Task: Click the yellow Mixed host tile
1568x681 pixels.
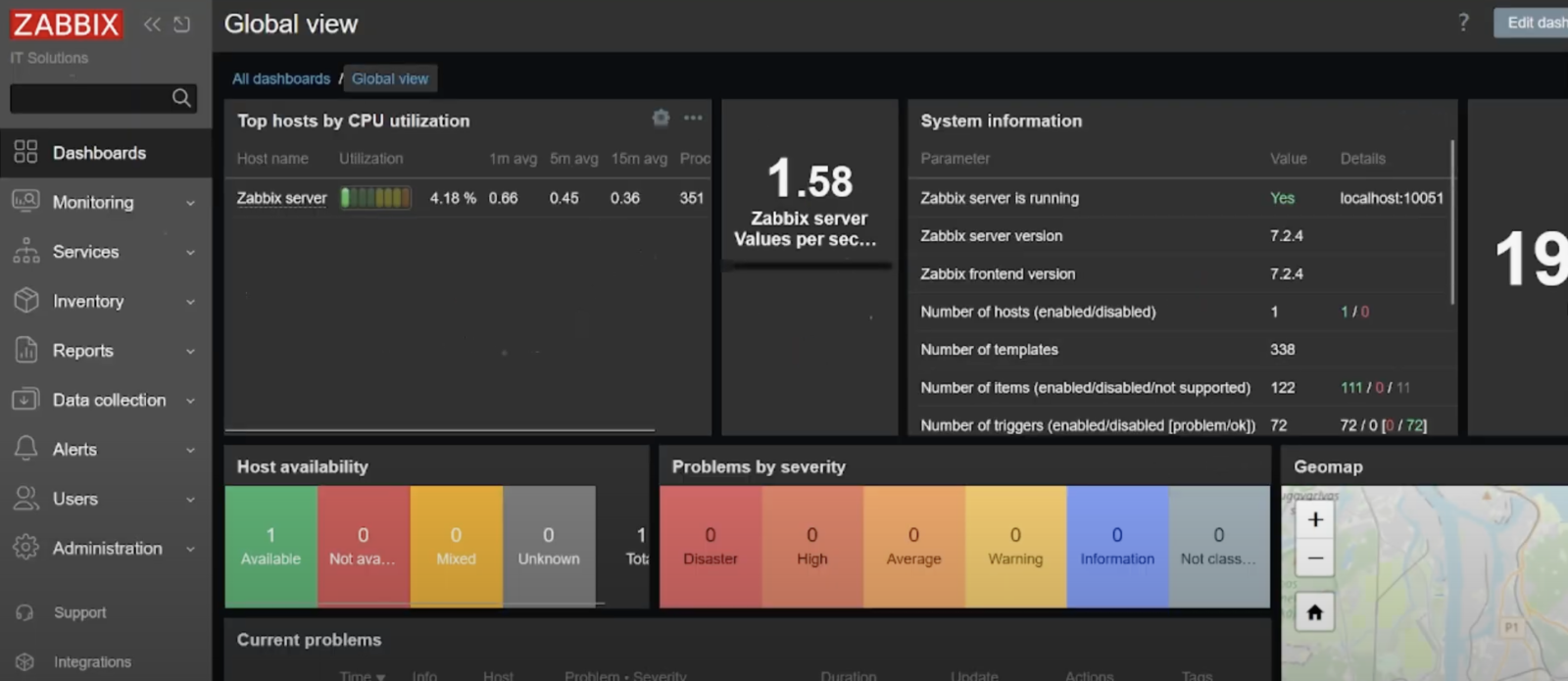Action: pyautogui.click(x=456, y=546)
